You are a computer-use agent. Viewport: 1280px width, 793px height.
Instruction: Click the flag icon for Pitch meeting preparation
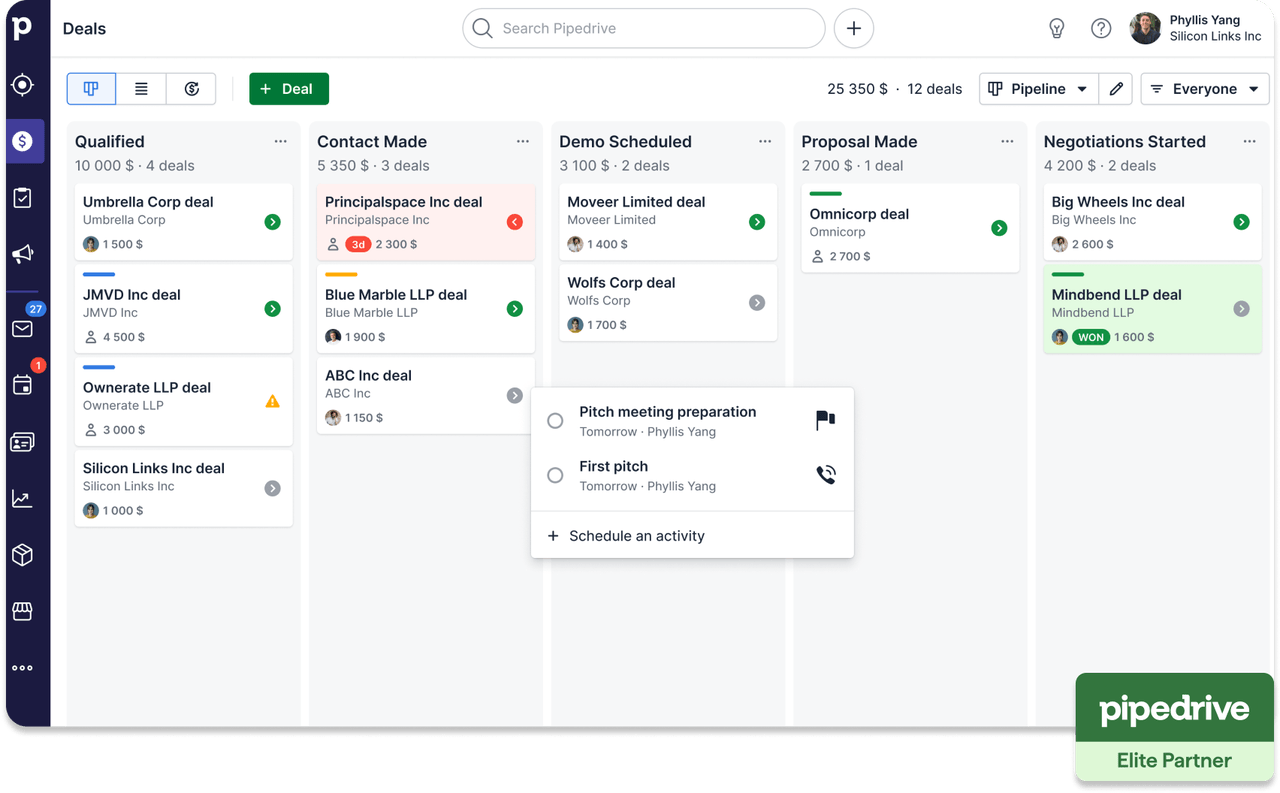click(x=825, y=421)
